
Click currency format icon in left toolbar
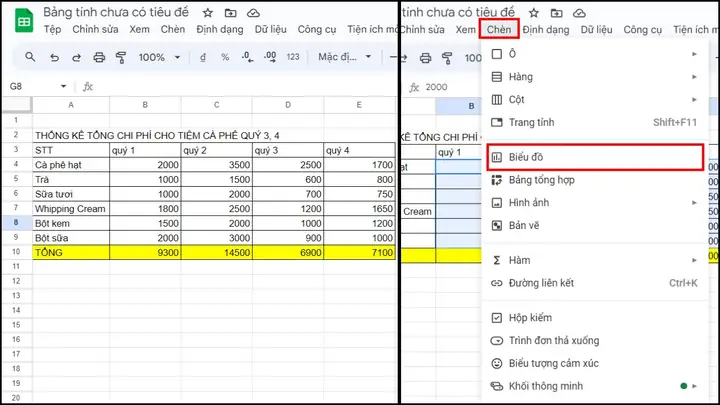pos(202,57)
